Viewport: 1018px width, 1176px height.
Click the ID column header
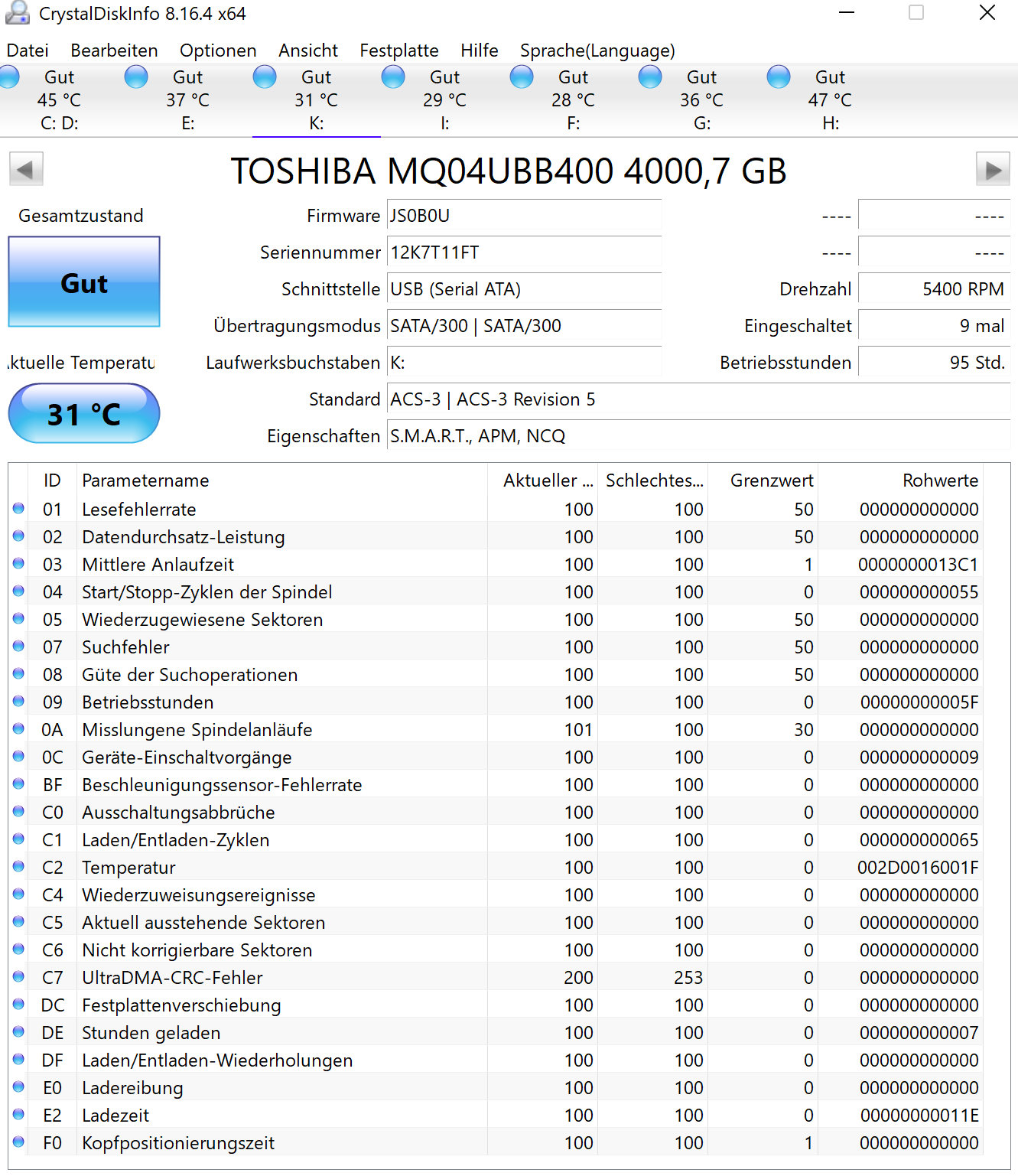tap(52, 480)
